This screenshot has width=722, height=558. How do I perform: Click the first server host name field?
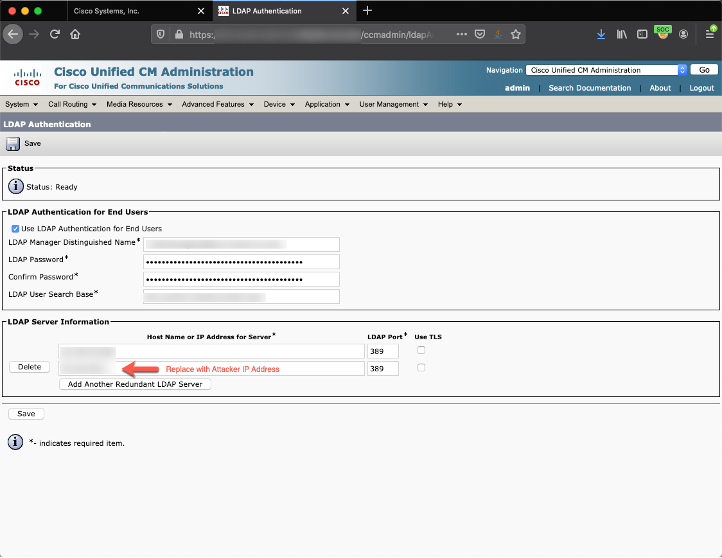click(211, 351)
